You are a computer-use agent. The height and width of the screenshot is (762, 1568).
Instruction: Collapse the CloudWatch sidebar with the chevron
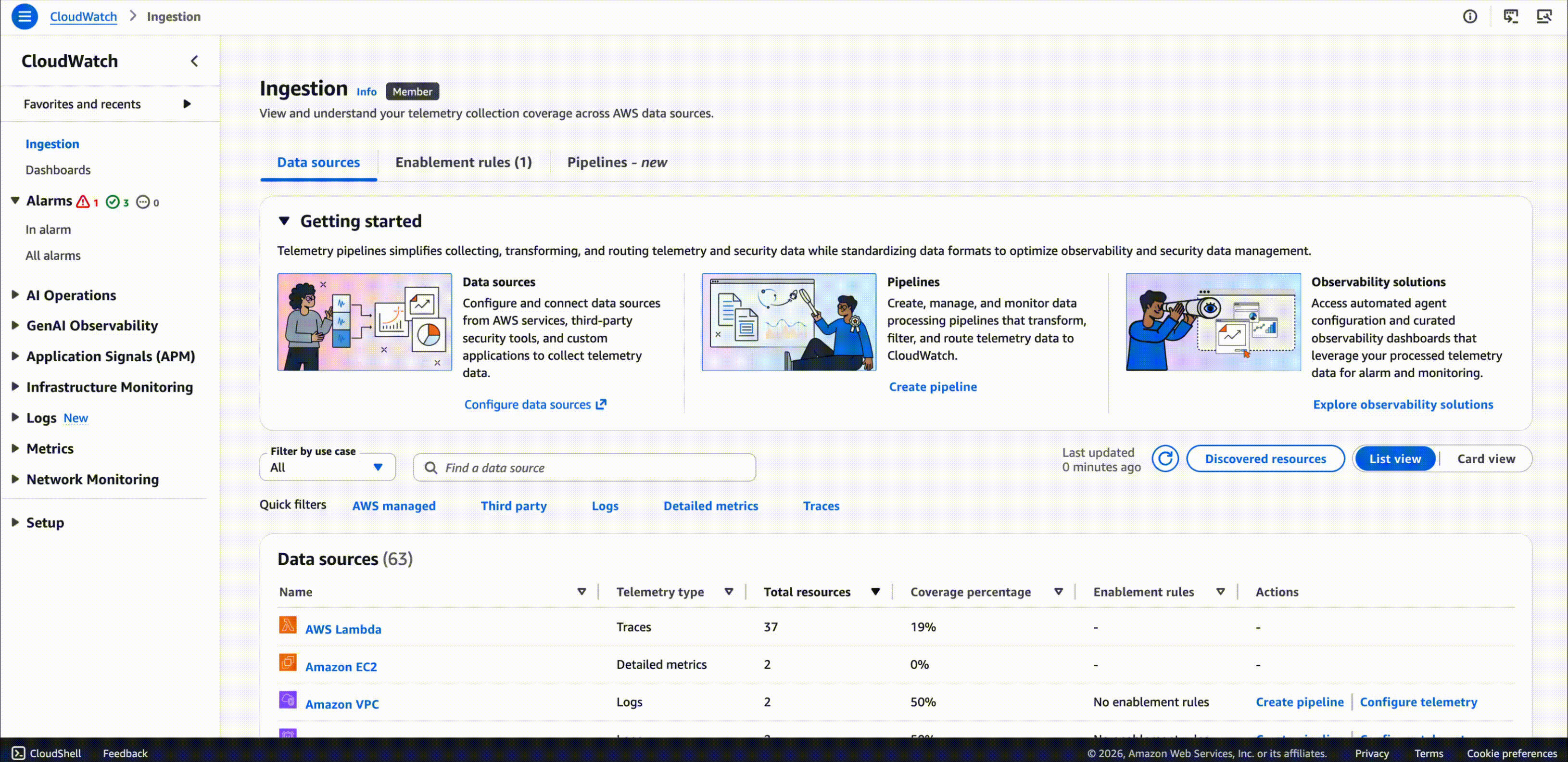194,61
